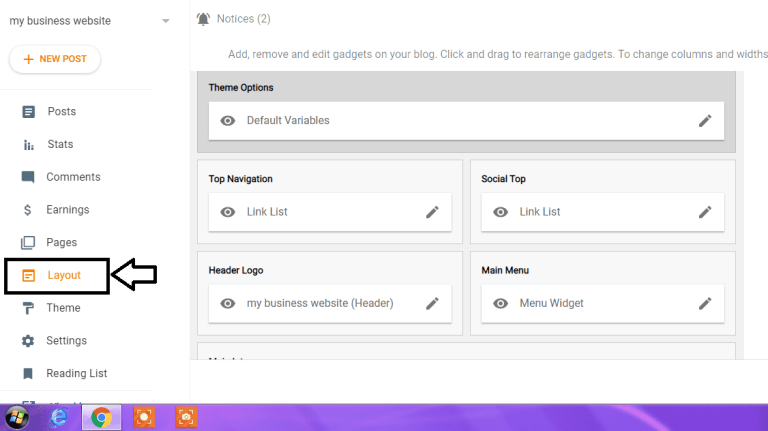The height and width of the screenshot is (431, 768).
Task: Toggle visibility of Social Top Link List
Action: [501, 212]
